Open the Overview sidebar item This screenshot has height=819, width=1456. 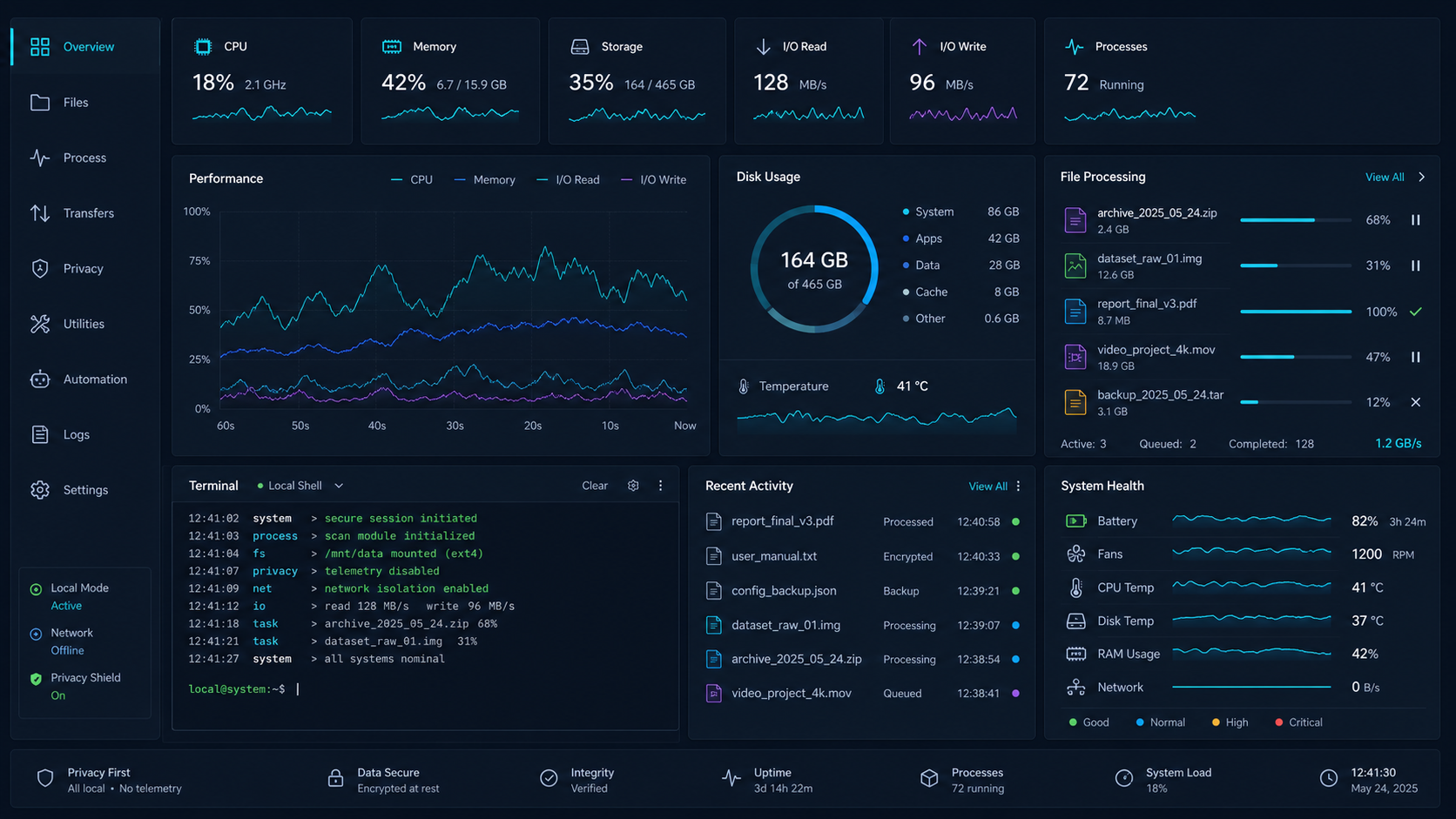pyautogui.click(x=84, y=47)
